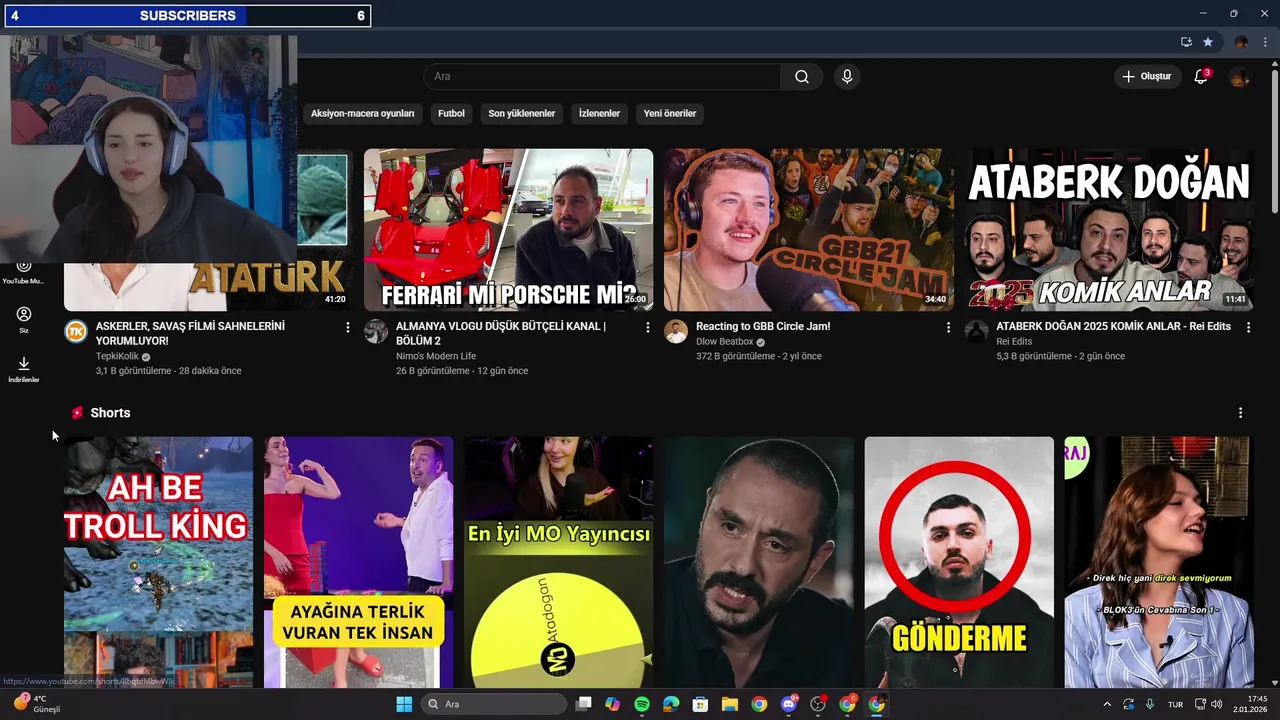Open the Ferrari mi Porsche mi video thumbnail
This screenshot has height=720, width=1280.
(508, 230)
